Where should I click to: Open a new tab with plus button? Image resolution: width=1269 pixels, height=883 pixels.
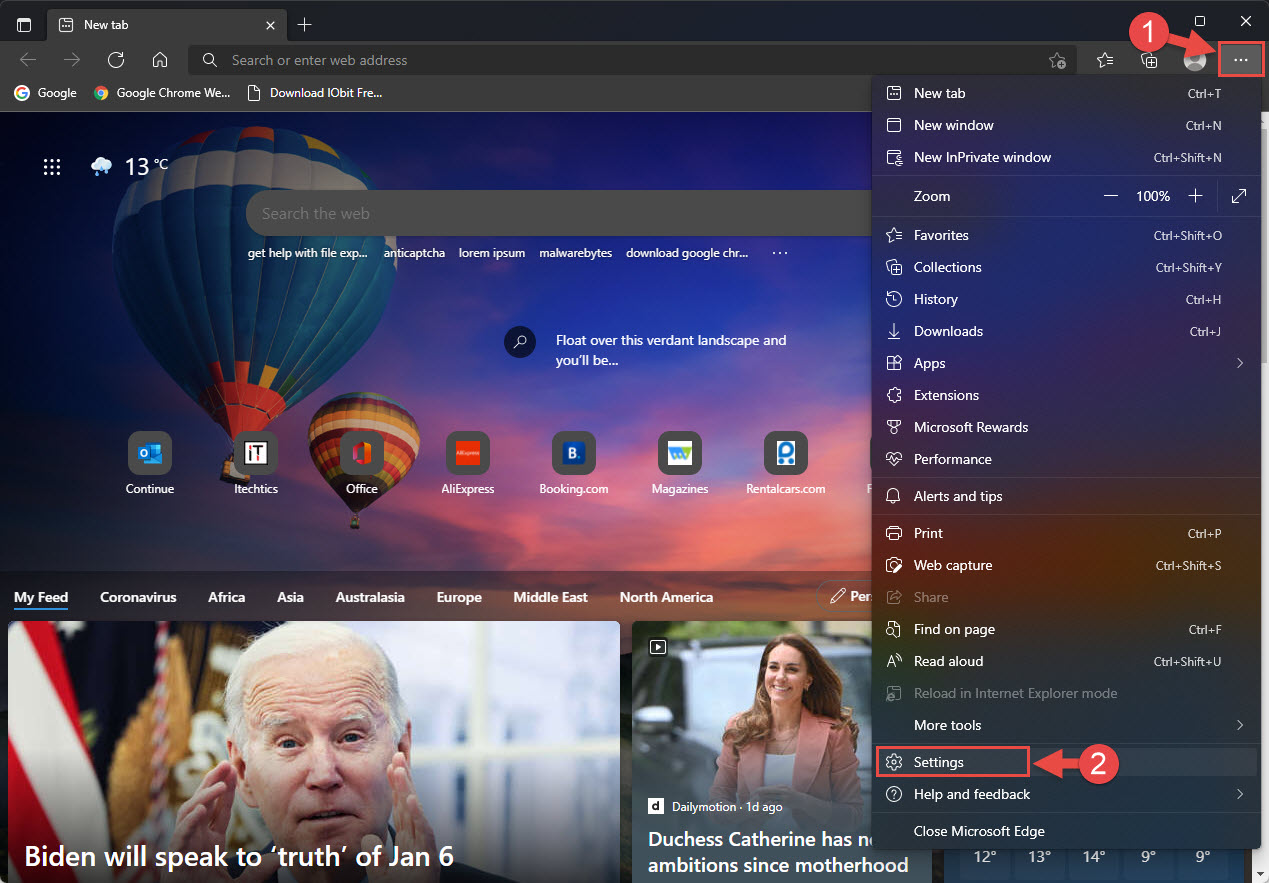(305, 24)
